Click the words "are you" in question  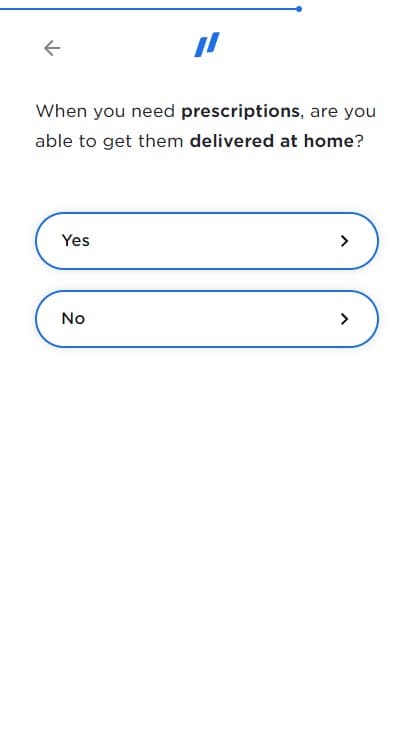[x=343, y=112]
